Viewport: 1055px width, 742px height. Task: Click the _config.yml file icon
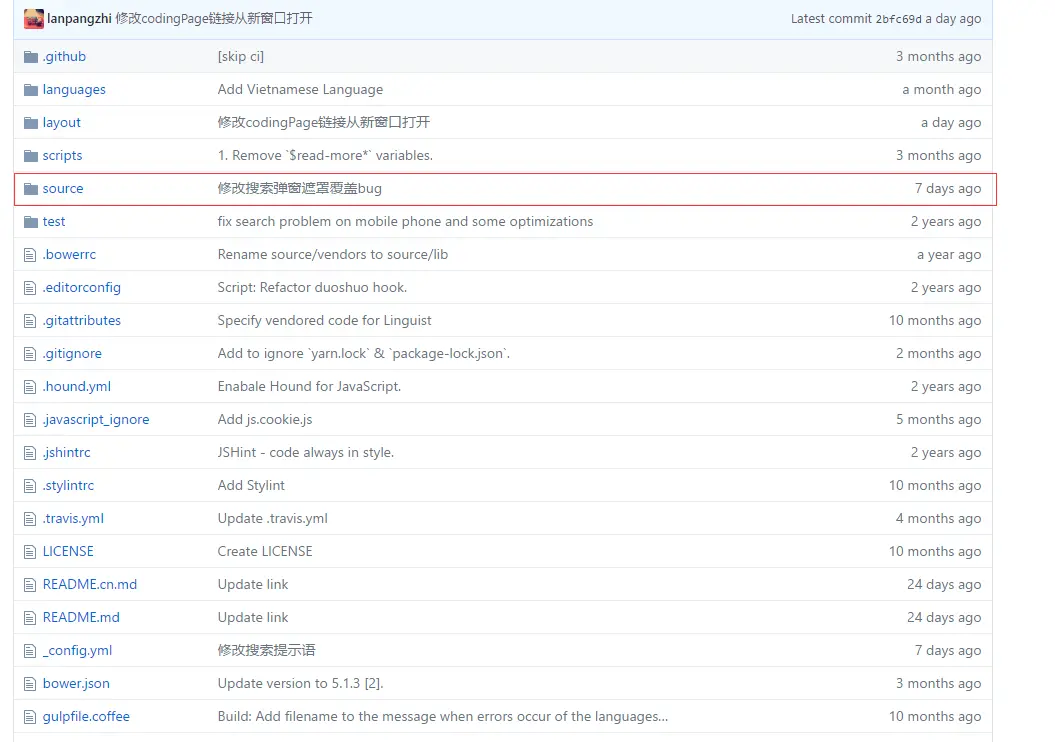[30, 650]
